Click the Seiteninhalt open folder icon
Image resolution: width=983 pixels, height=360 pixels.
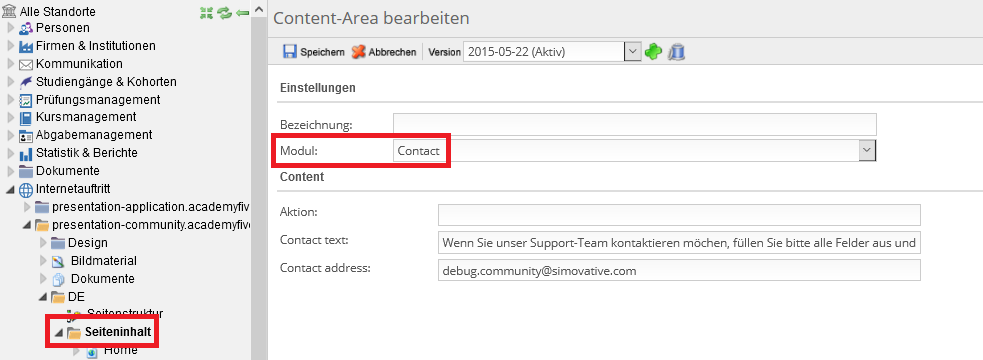[x=74, y=332]
